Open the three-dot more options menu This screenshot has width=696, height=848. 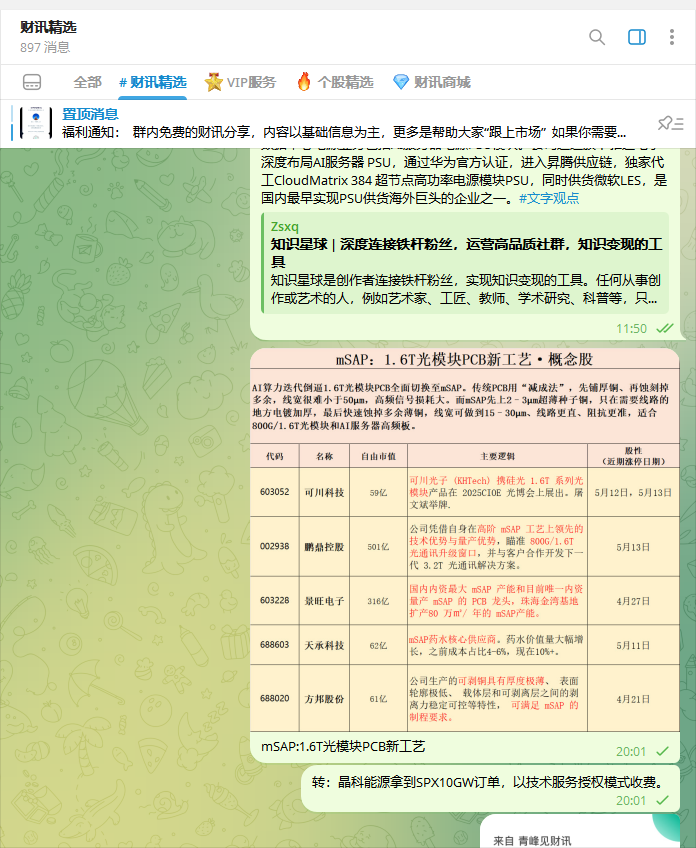click(x=672, y=37)
